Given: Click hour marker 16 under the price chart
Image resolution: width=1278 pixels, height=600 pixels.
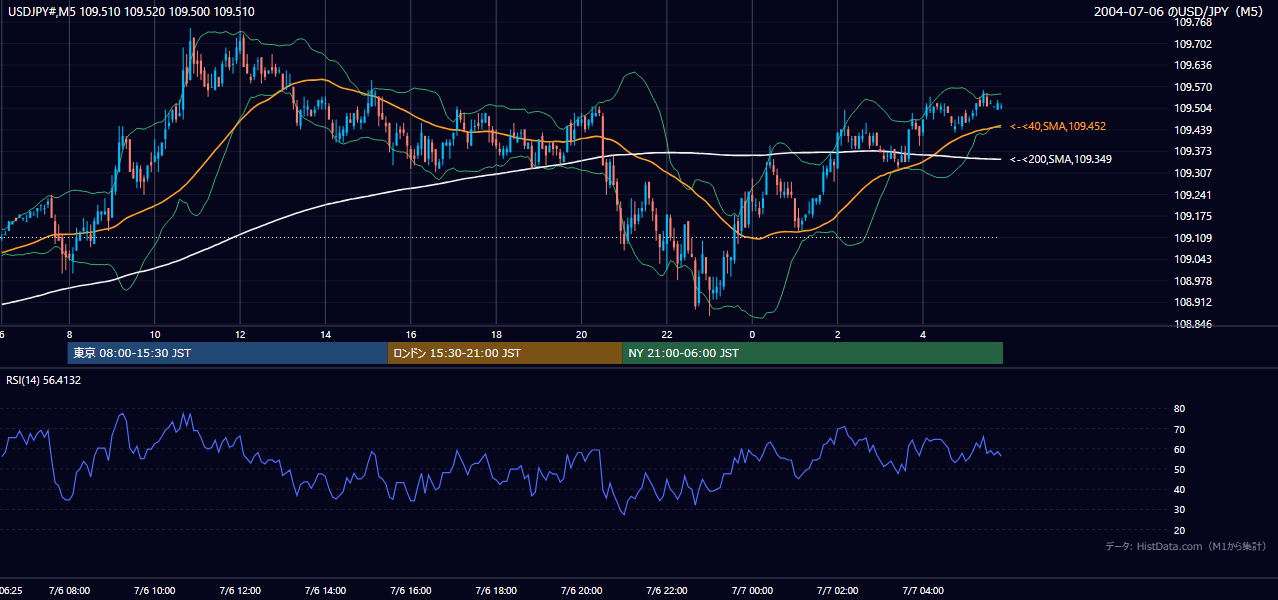Looking at the screenshot, I should [x=411, y=334].
